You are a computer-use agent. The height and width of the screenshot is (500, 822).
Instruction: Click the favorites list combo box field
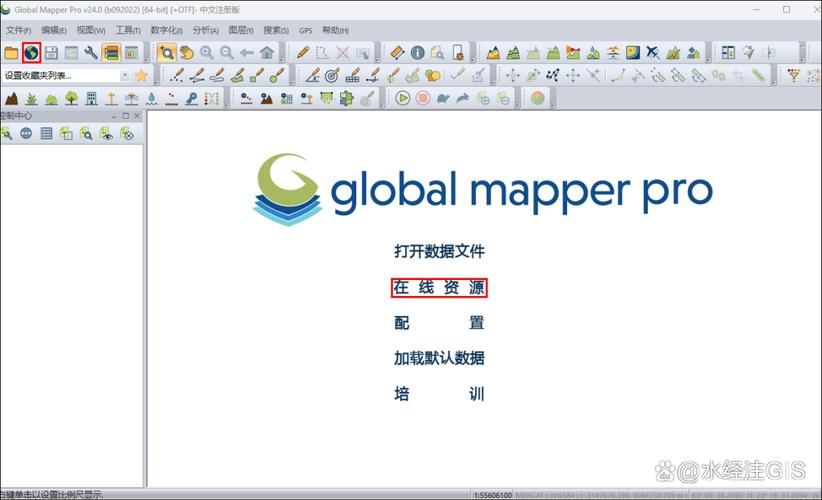click(x=65, y=75)
